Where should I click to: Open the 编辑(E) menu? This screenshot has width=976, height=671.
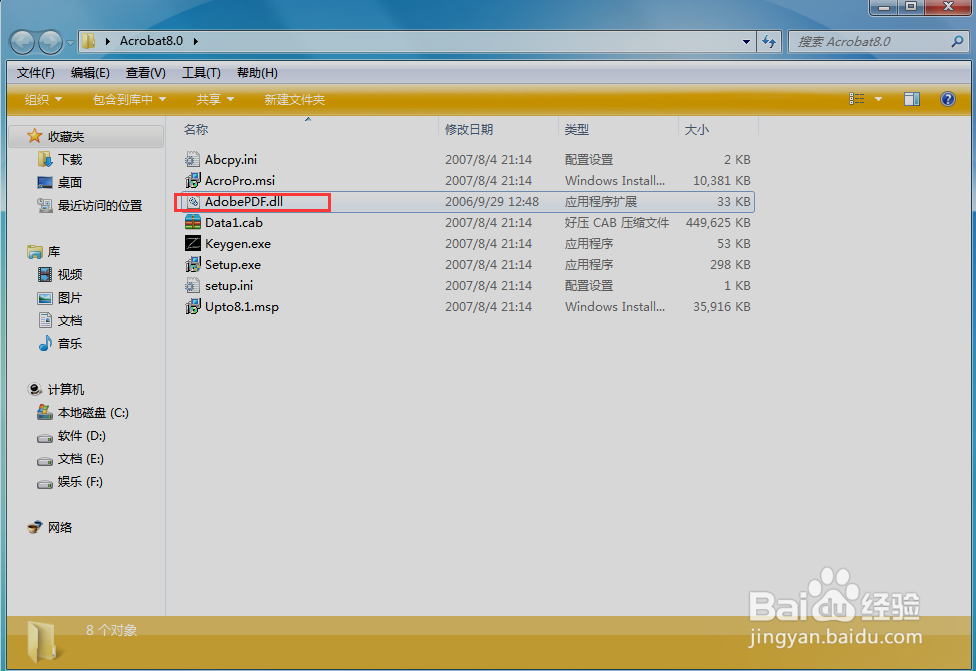[90, 73]
